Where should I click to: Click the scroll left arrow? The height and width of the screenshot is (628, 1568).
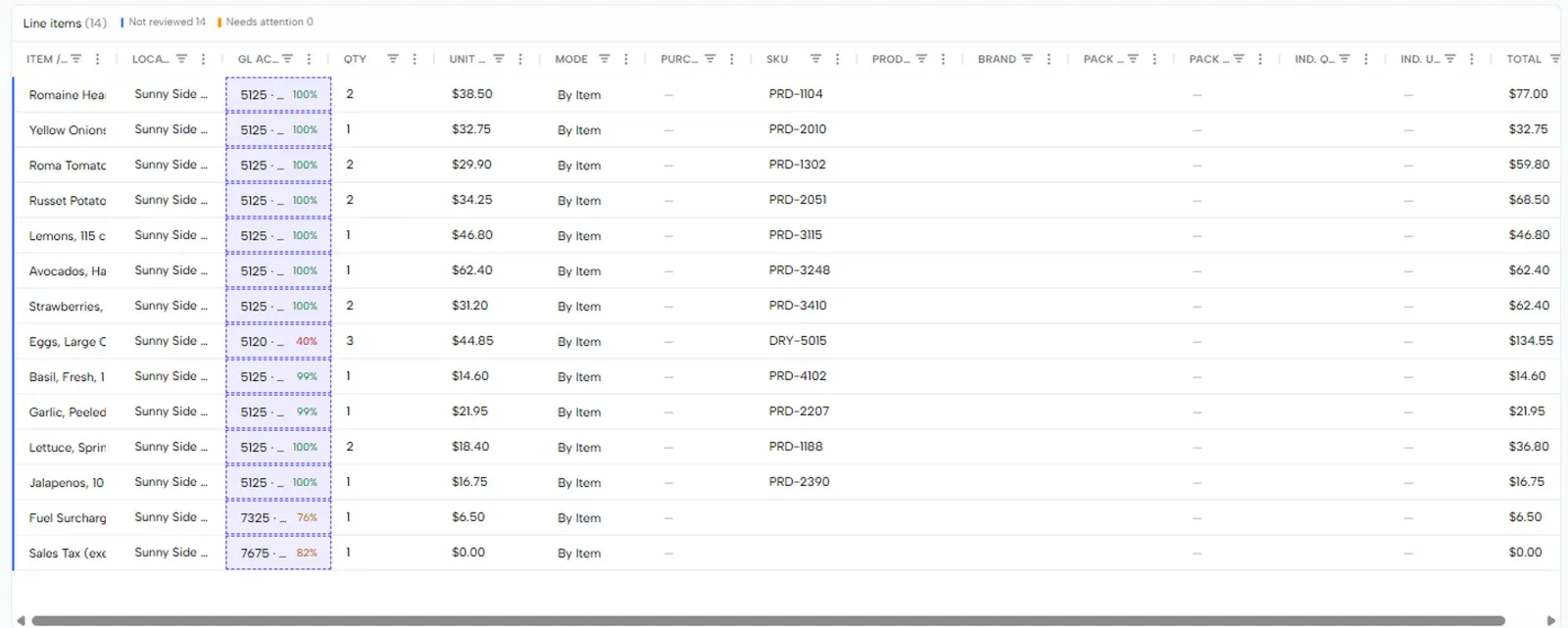pos(21,620)
